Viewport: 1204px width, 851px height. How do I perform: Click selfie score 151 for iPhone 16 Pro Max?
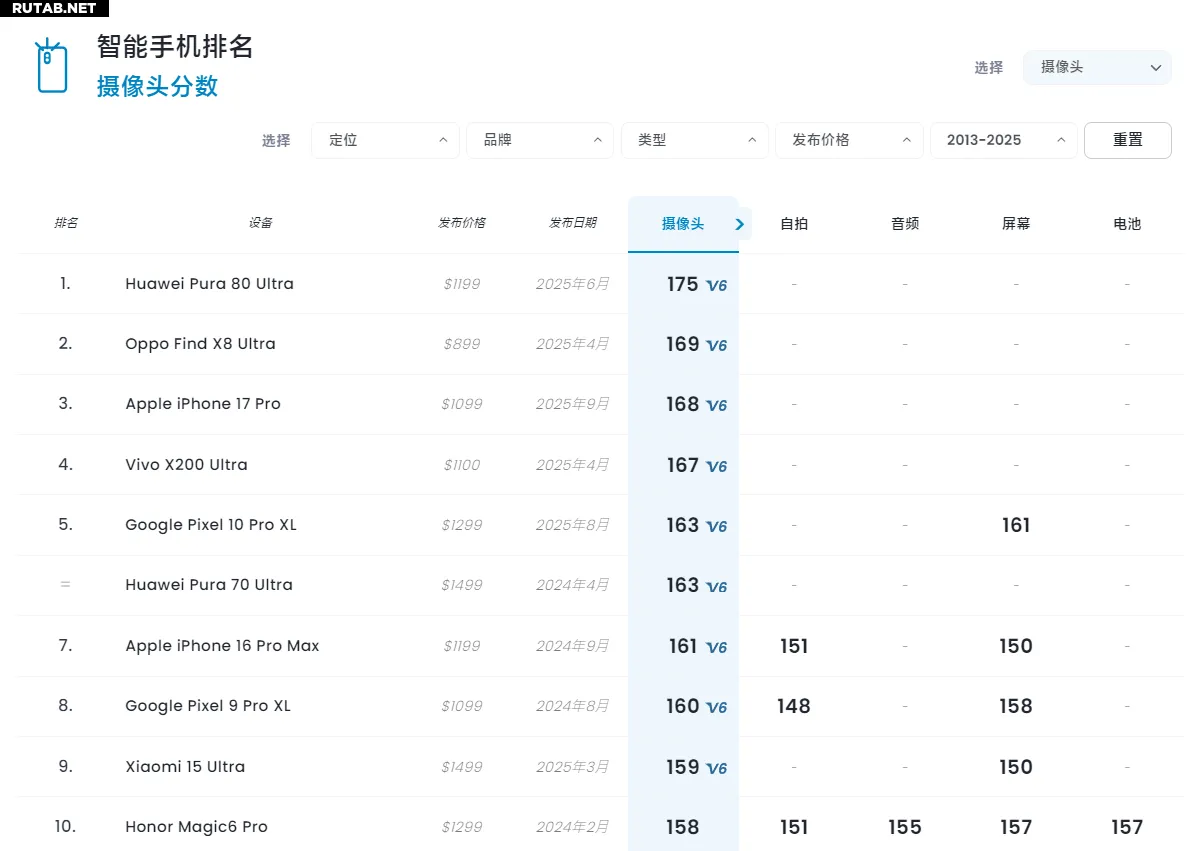pyautogui.click(x=794, y=646)
